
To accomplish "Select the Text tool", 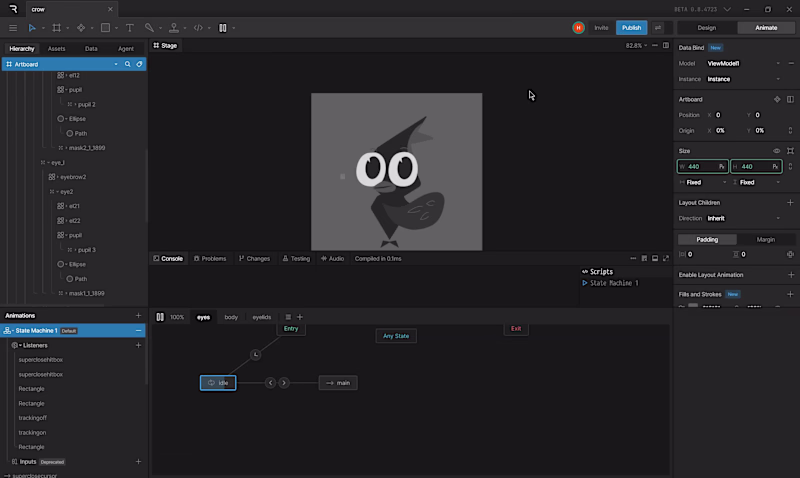I will (x=130, y=28).
